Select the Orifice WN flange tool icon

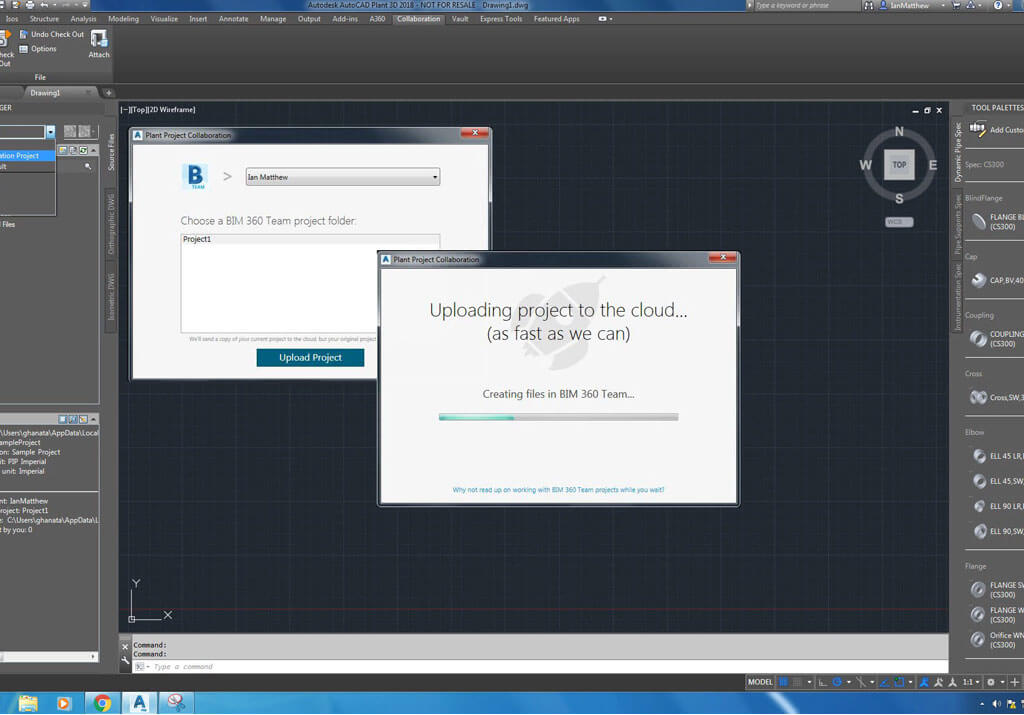tap(978, 639)
